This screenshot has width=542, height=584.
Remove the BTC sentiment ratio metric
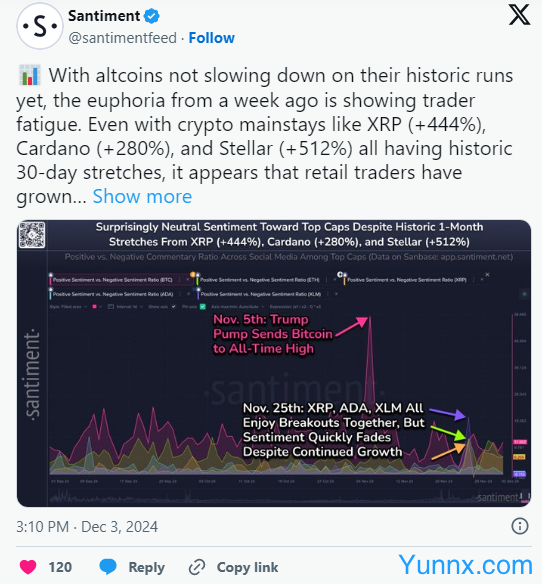coord(188,280)
